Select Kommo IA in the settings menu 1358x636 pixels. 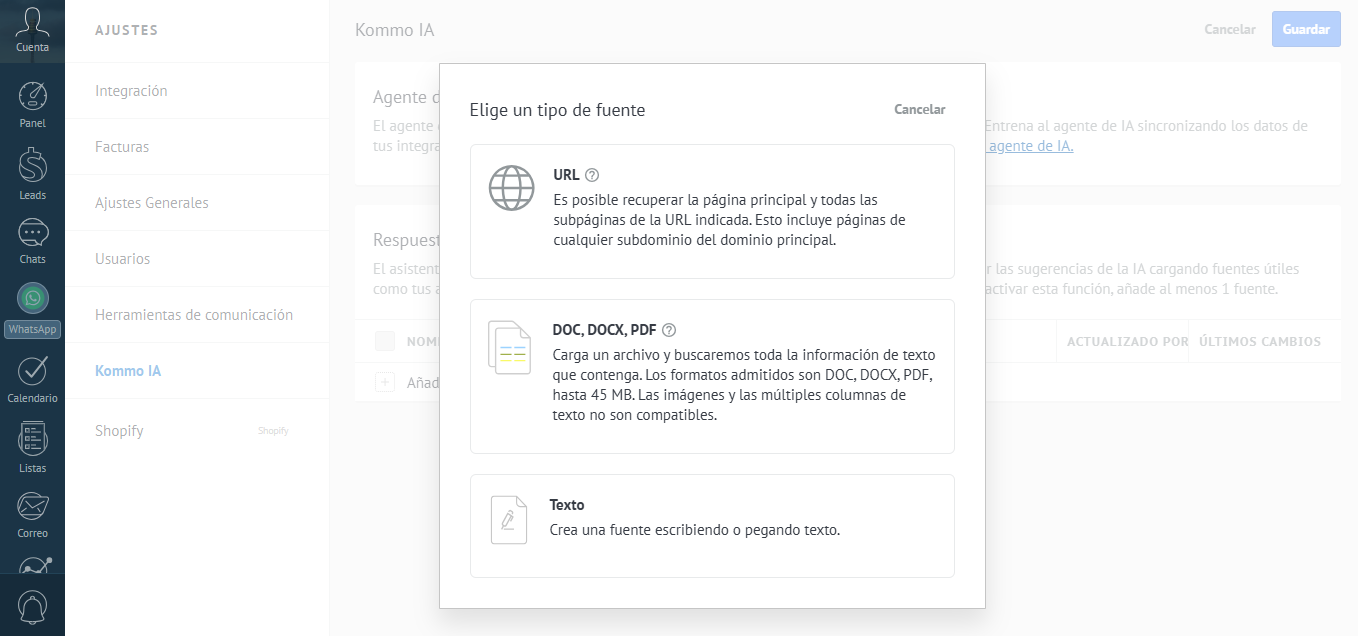tap(128, 371)
